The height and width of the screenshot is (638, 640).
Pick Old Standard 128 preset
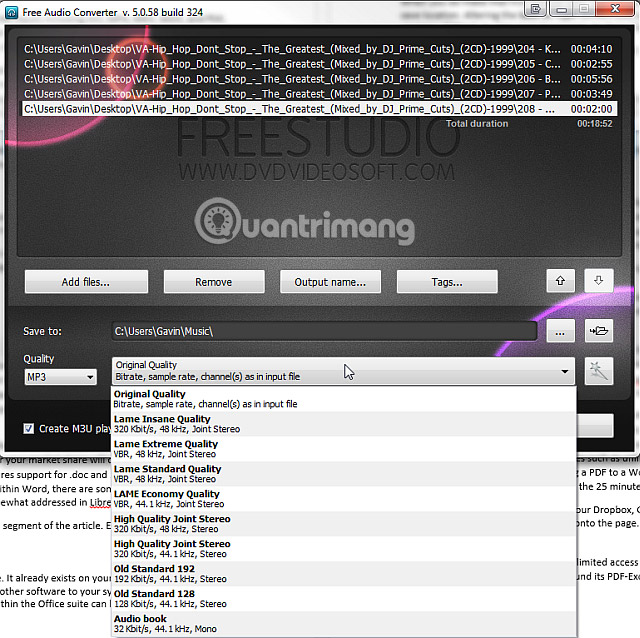344,598
